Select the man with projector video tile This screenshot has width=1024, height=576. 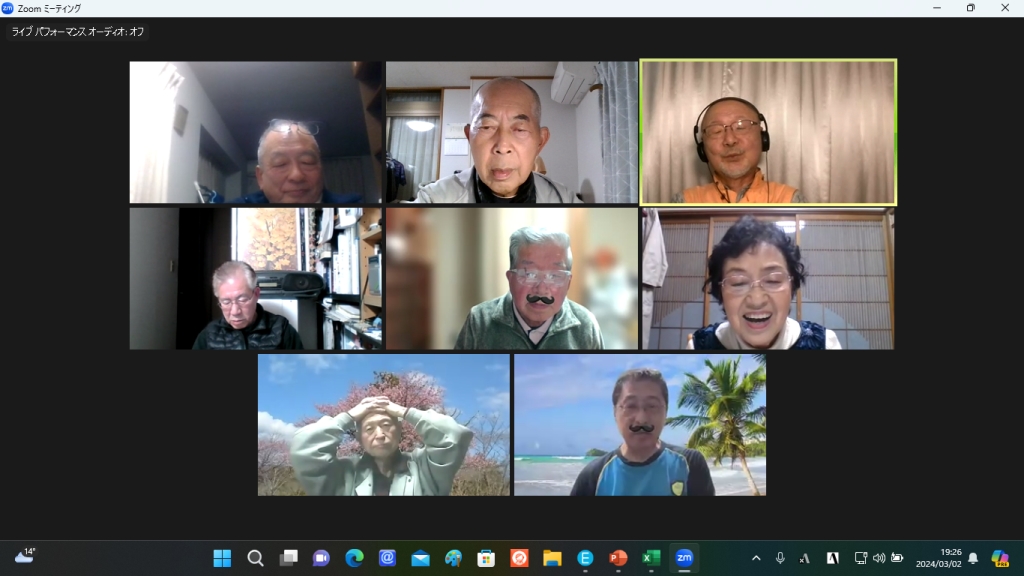[256, 279]
